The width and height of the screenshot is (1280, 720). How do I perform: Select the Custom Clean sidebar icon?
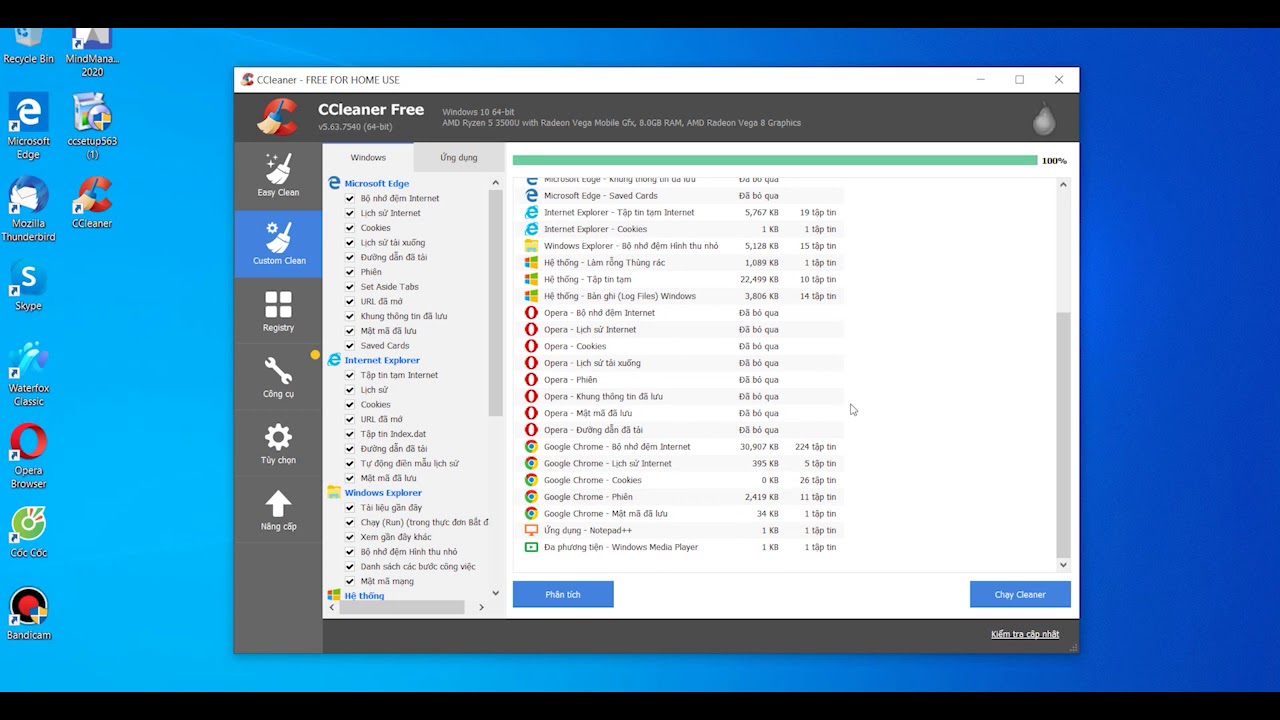(x=278, y=244)
